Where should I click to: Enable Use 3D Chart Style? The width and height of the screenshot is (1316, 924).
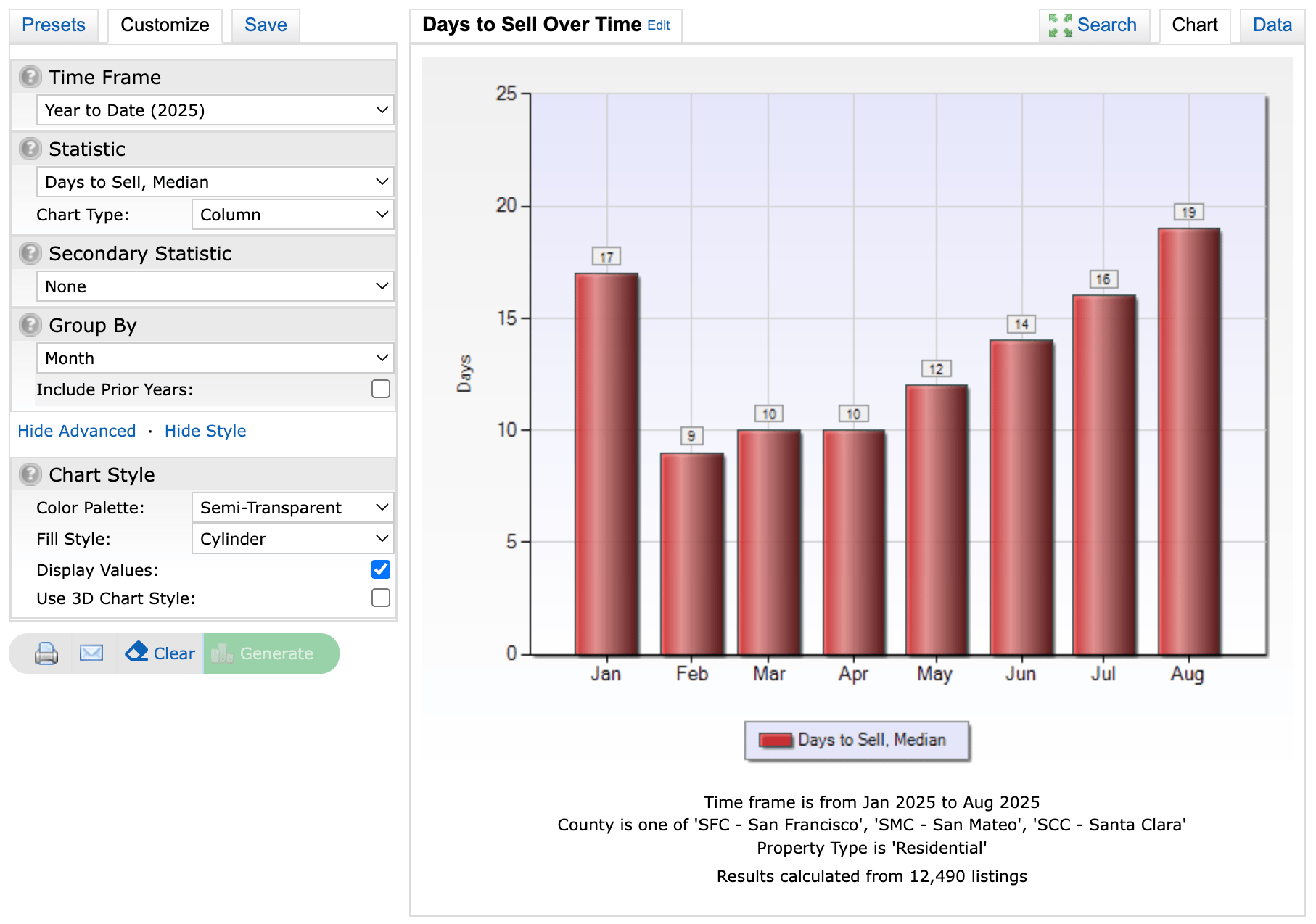[381, 598]
